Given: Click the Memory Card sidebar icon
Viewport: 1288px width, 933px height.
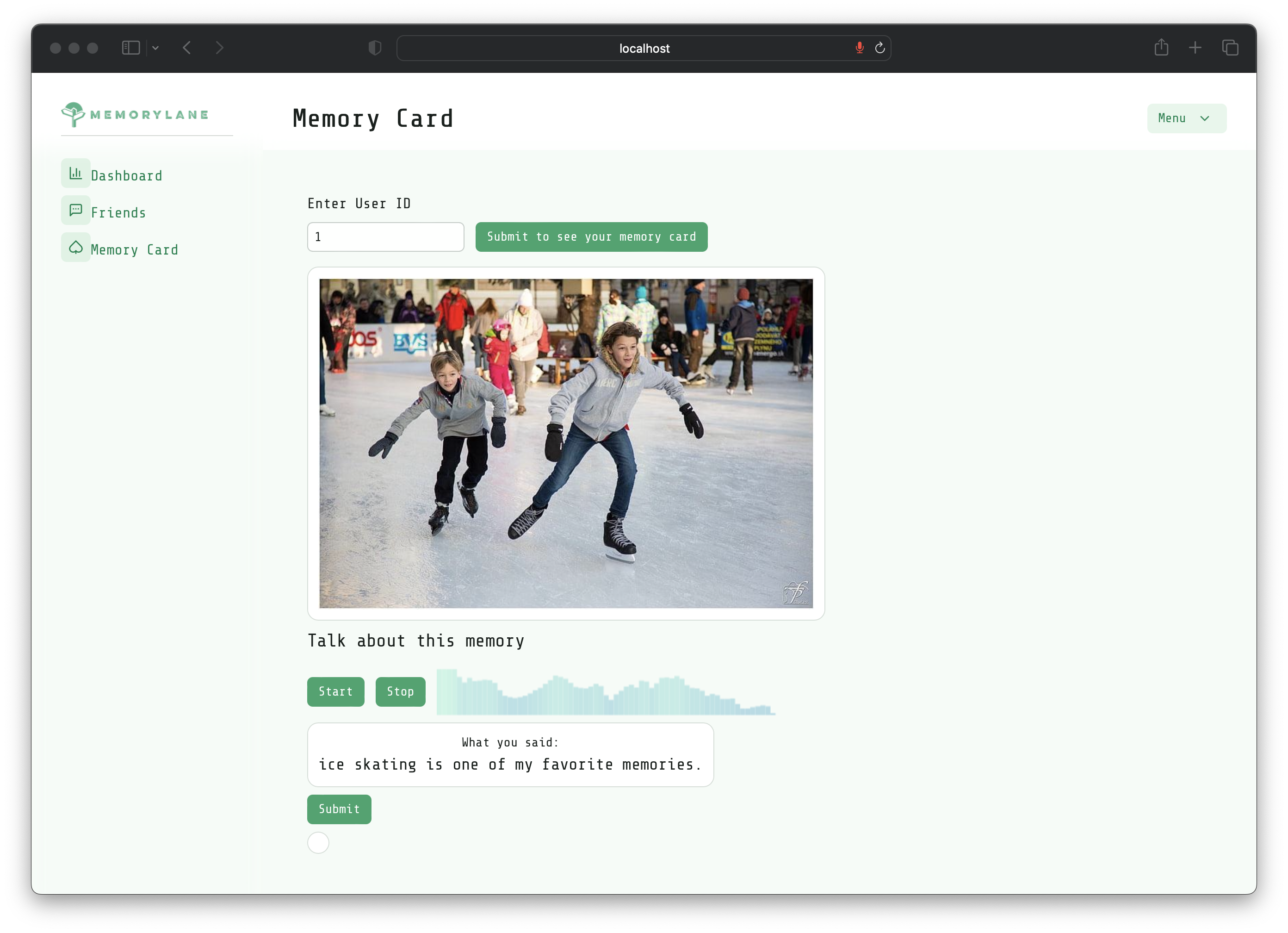Looking at the screenshot, I should (x=75, y=247).
